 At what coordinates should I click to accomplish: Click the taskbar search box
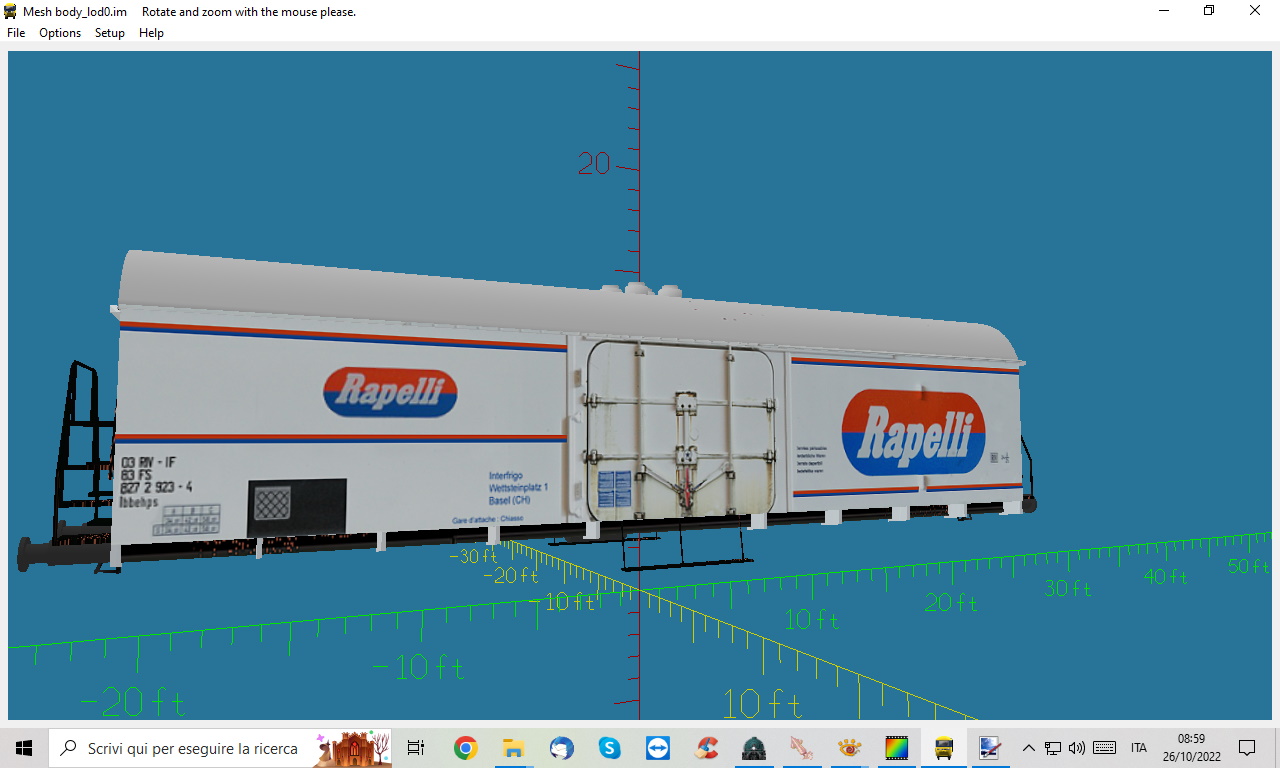pyautogui.click(x=220, y=747)
